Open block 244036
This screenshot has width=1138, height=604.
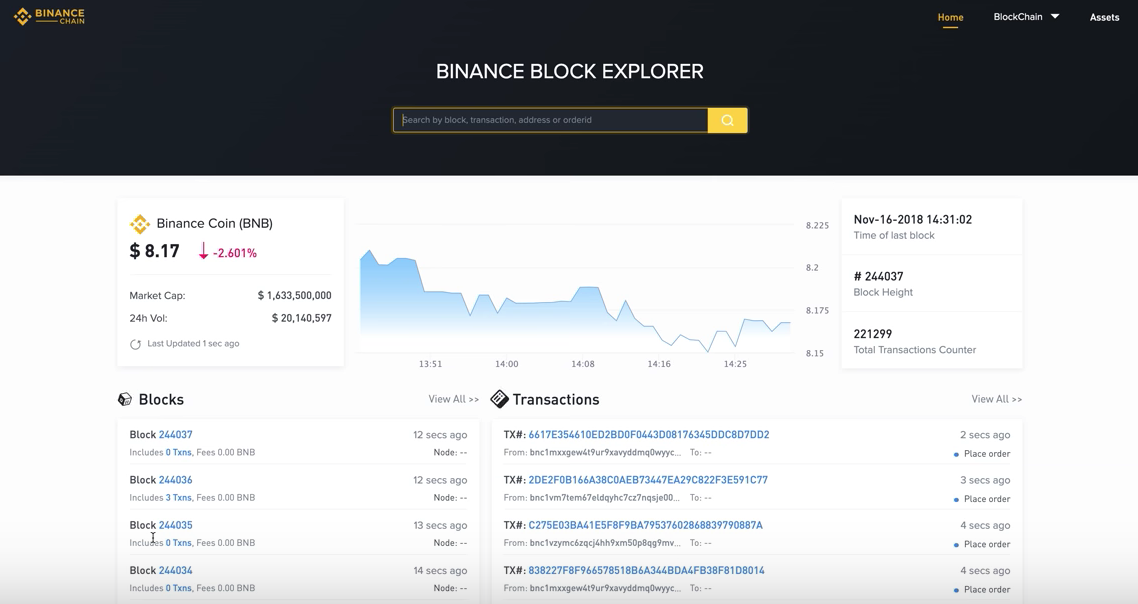click(x=176, y=480)
